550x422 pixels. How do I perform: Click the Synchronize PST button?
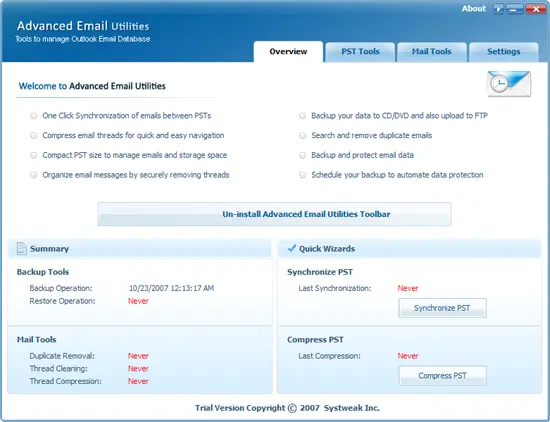[442, 308]
